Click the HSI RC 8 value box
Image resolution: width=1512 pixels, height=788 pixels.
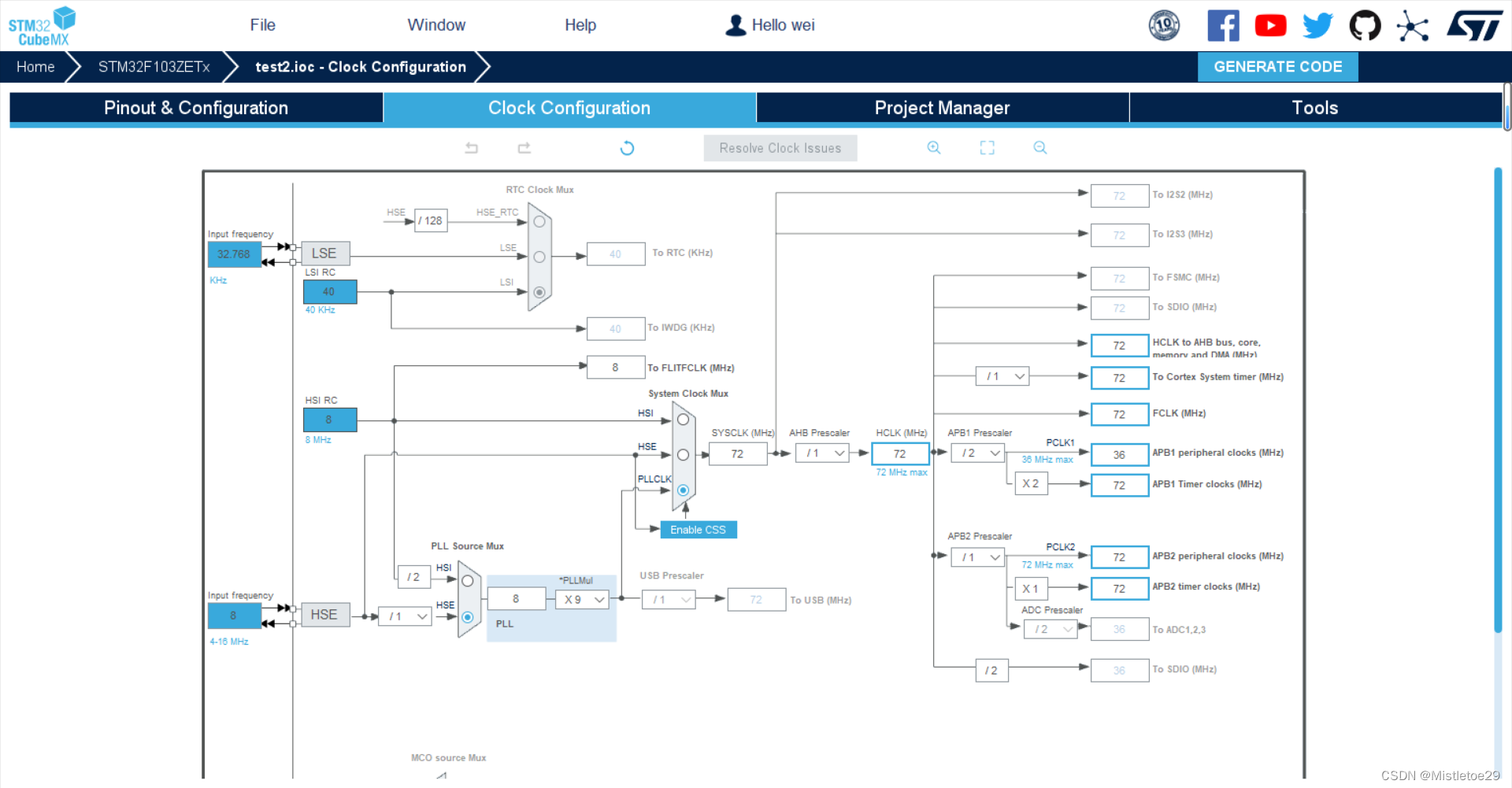click(330, 420)
